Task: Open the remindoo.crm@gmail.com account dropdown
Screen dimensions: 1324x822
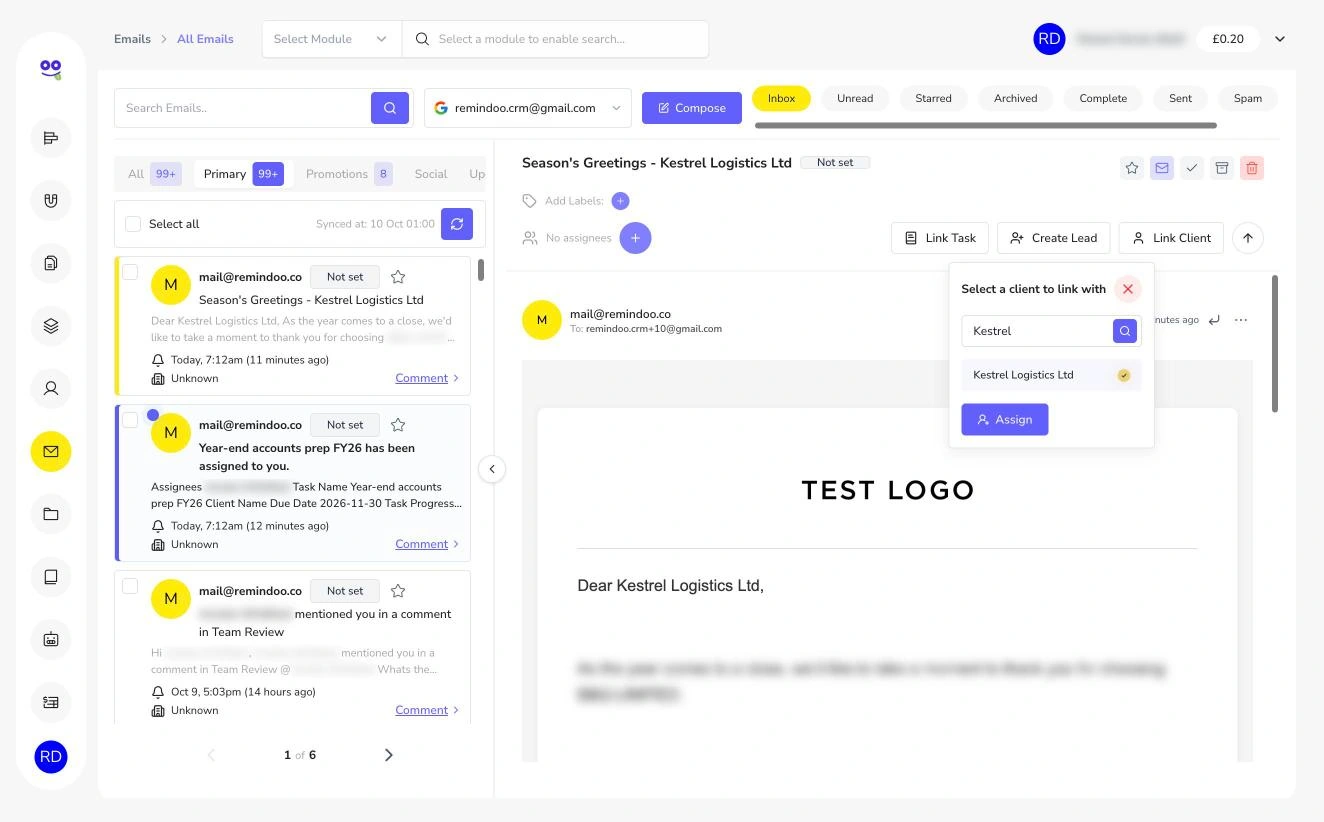Action: point(528,108)
